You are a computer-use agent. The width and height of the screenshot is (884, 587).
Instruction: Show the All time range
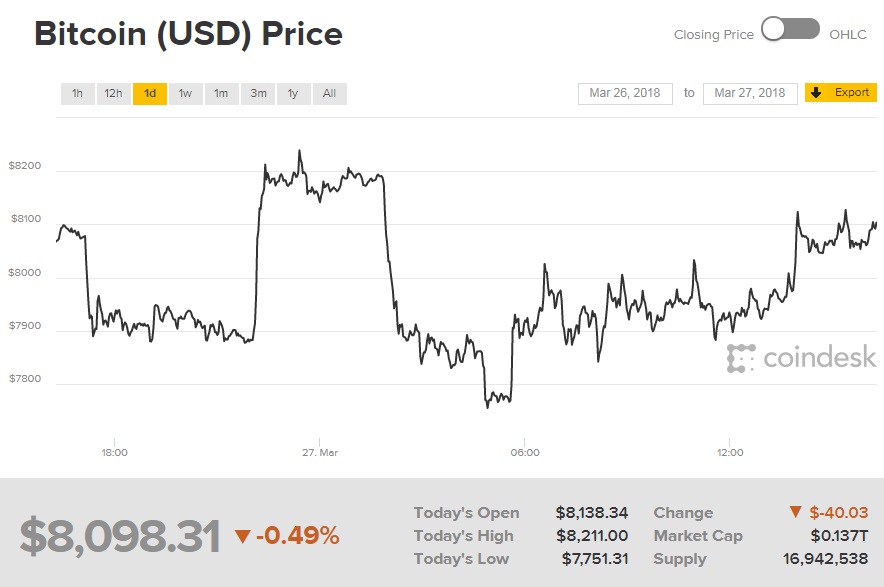pos(329,93)
